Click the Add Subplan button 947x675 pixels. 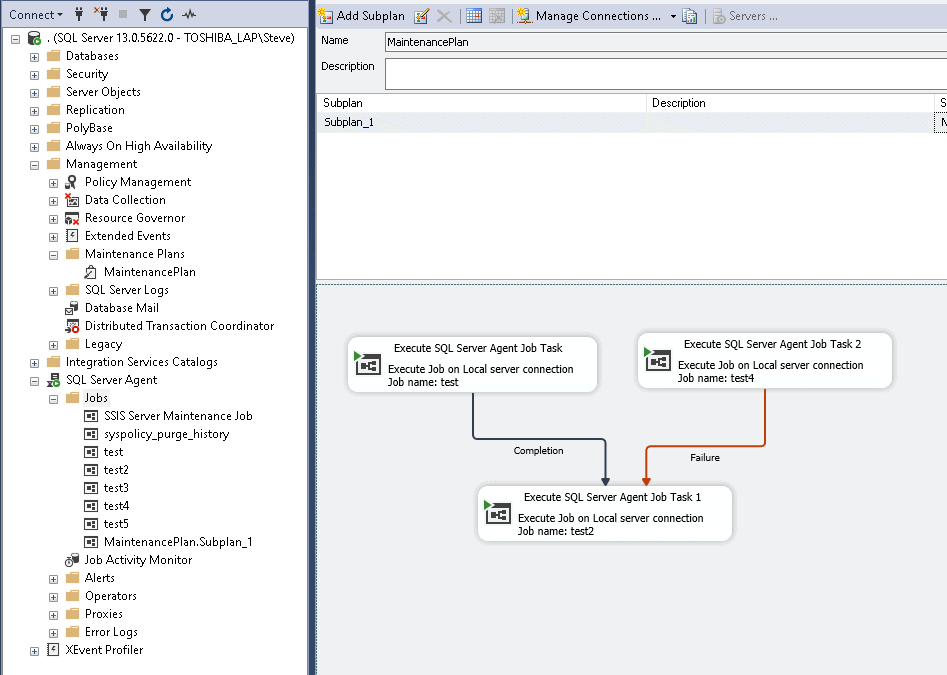tap(362, 16)
